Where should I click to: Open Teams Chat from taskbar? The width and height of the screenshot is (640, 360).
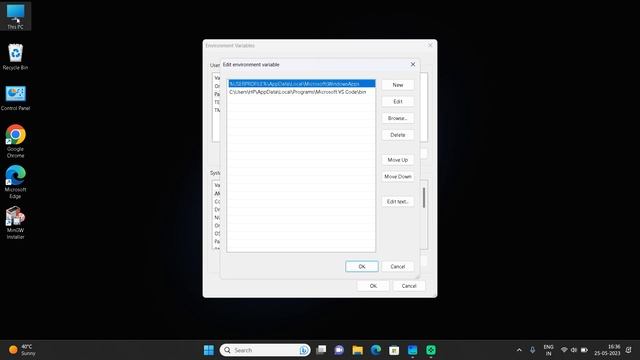click(339, 350)
